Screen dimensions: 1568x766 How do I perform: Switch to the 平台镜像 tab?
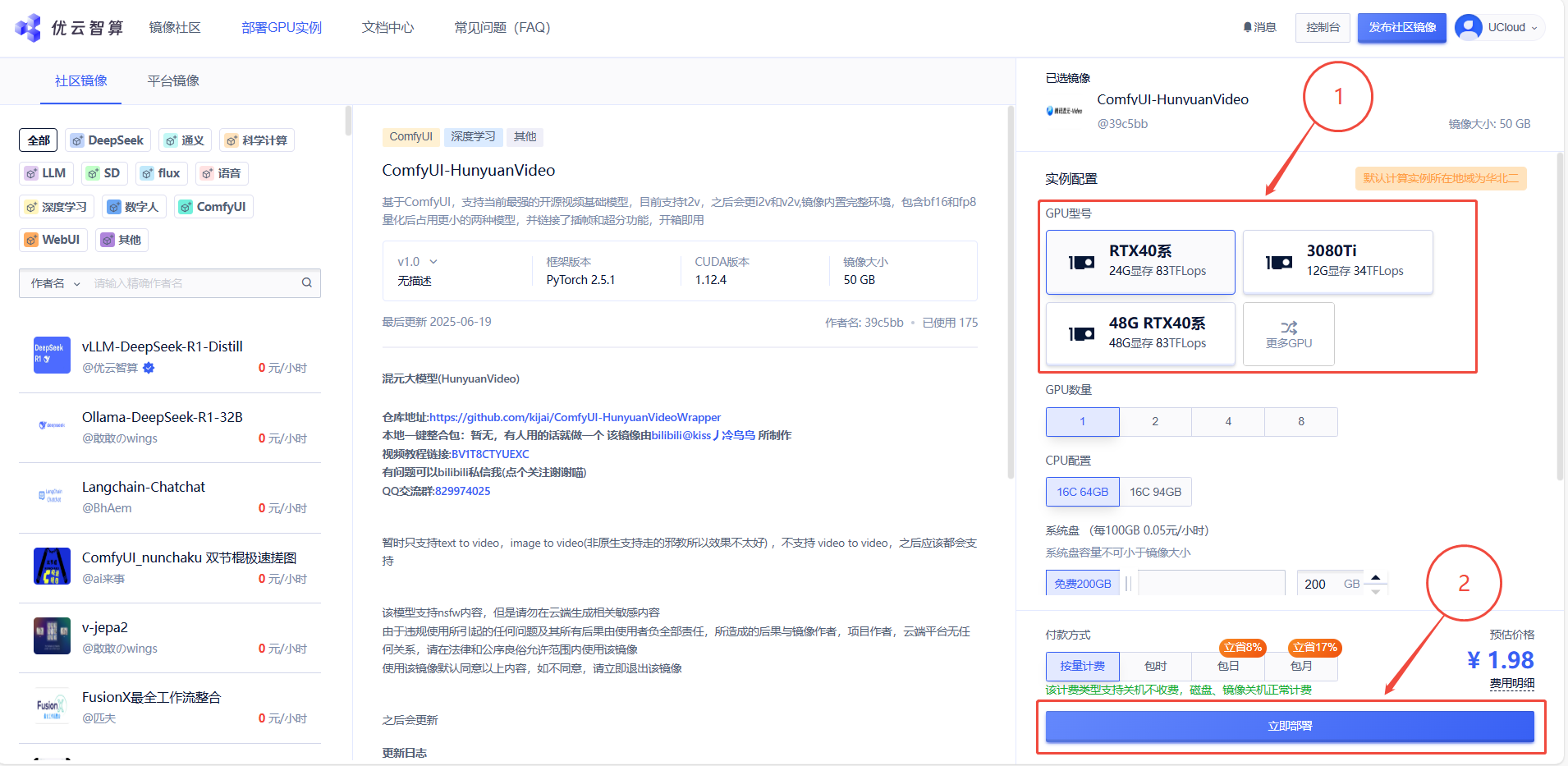173,80
